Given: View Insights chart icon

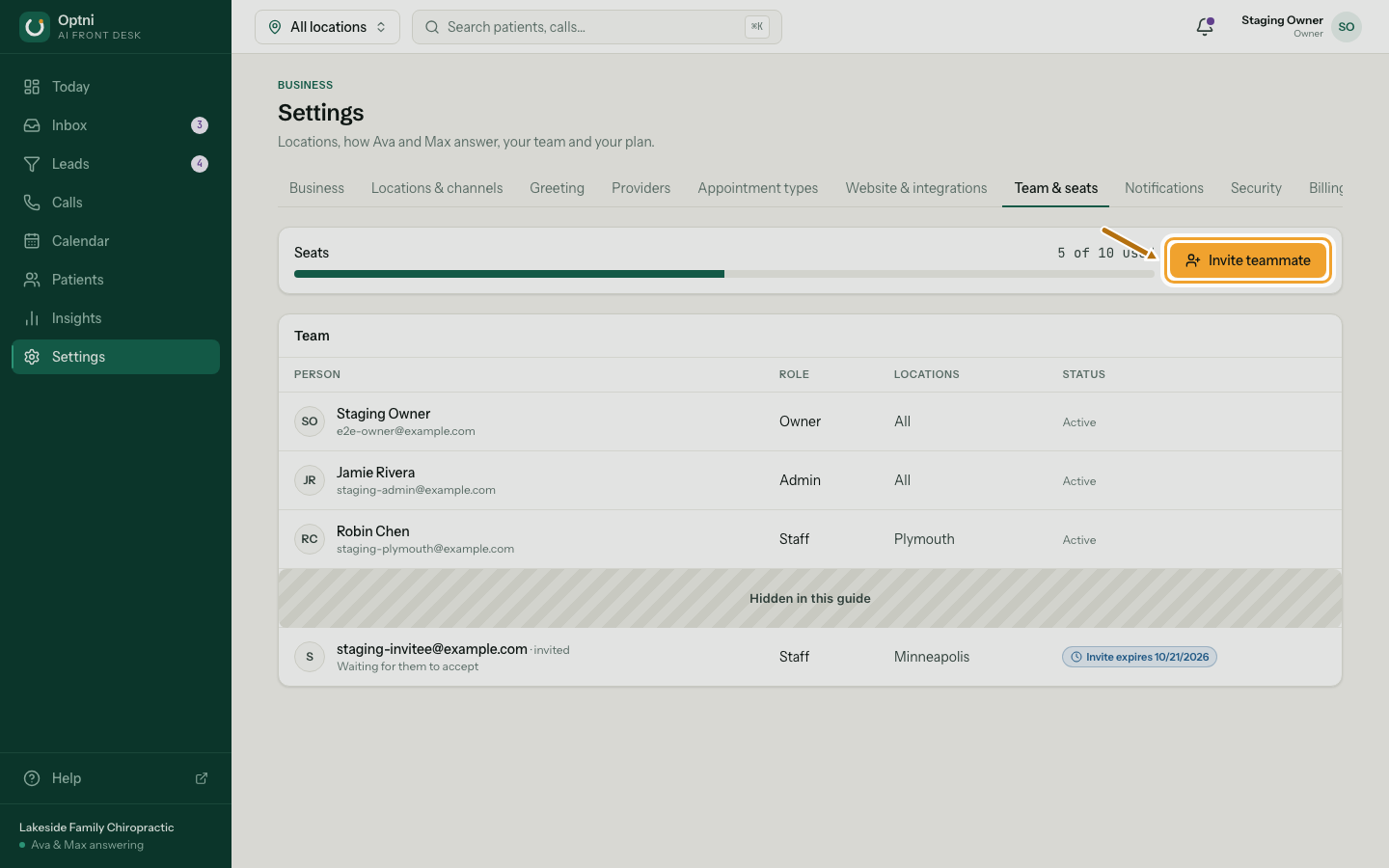Looking at the screenshot, I should 32,318.
